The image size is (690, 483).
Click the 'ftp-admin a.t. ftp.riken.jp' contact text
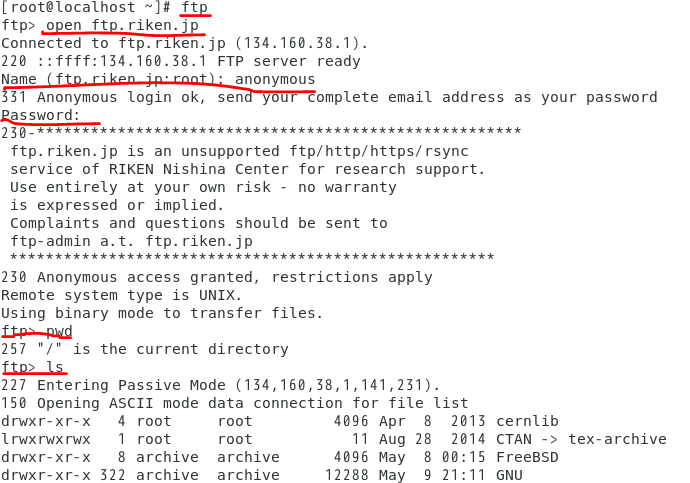click(x=132, y=241)
